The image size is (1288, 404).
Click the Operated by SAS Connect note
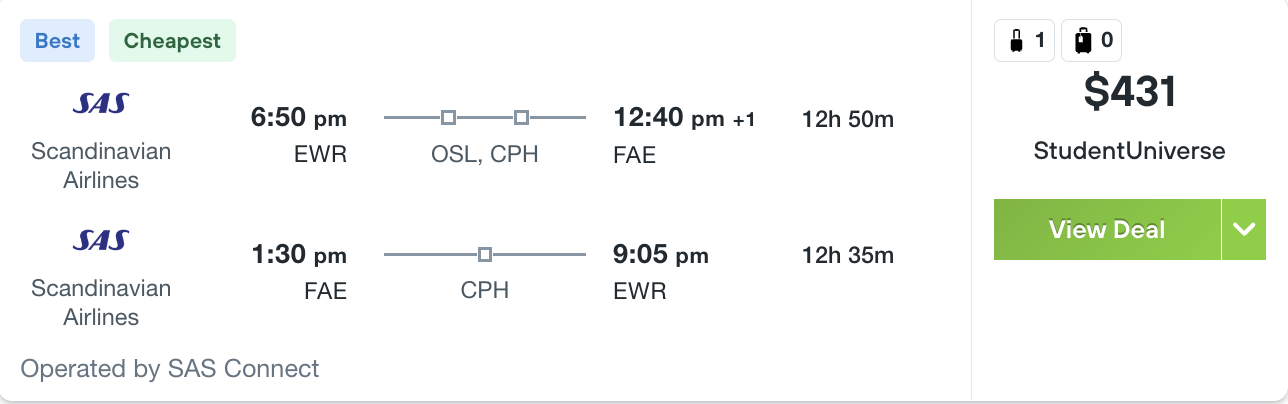170,368
